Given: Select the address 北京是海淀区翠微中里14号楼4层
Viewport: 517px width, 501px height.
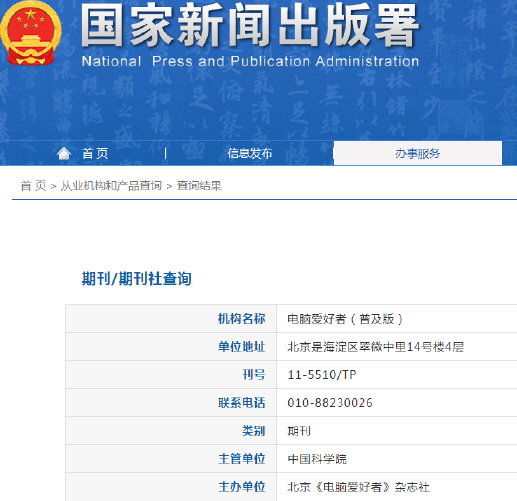Looking at the screenshot, I should point(376,347).
